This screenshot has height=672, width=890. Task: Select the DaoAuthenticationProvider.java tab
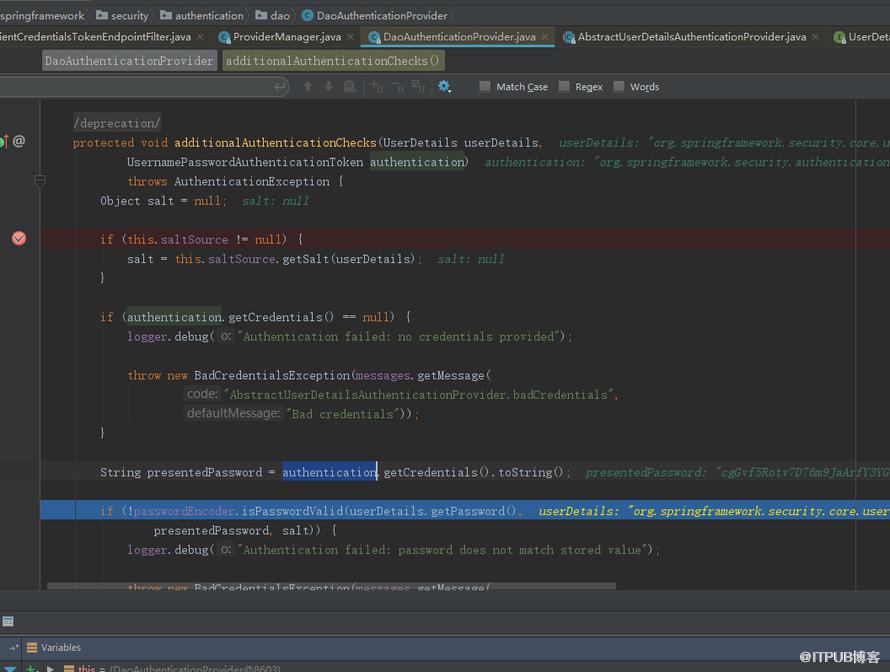[459, 37]
